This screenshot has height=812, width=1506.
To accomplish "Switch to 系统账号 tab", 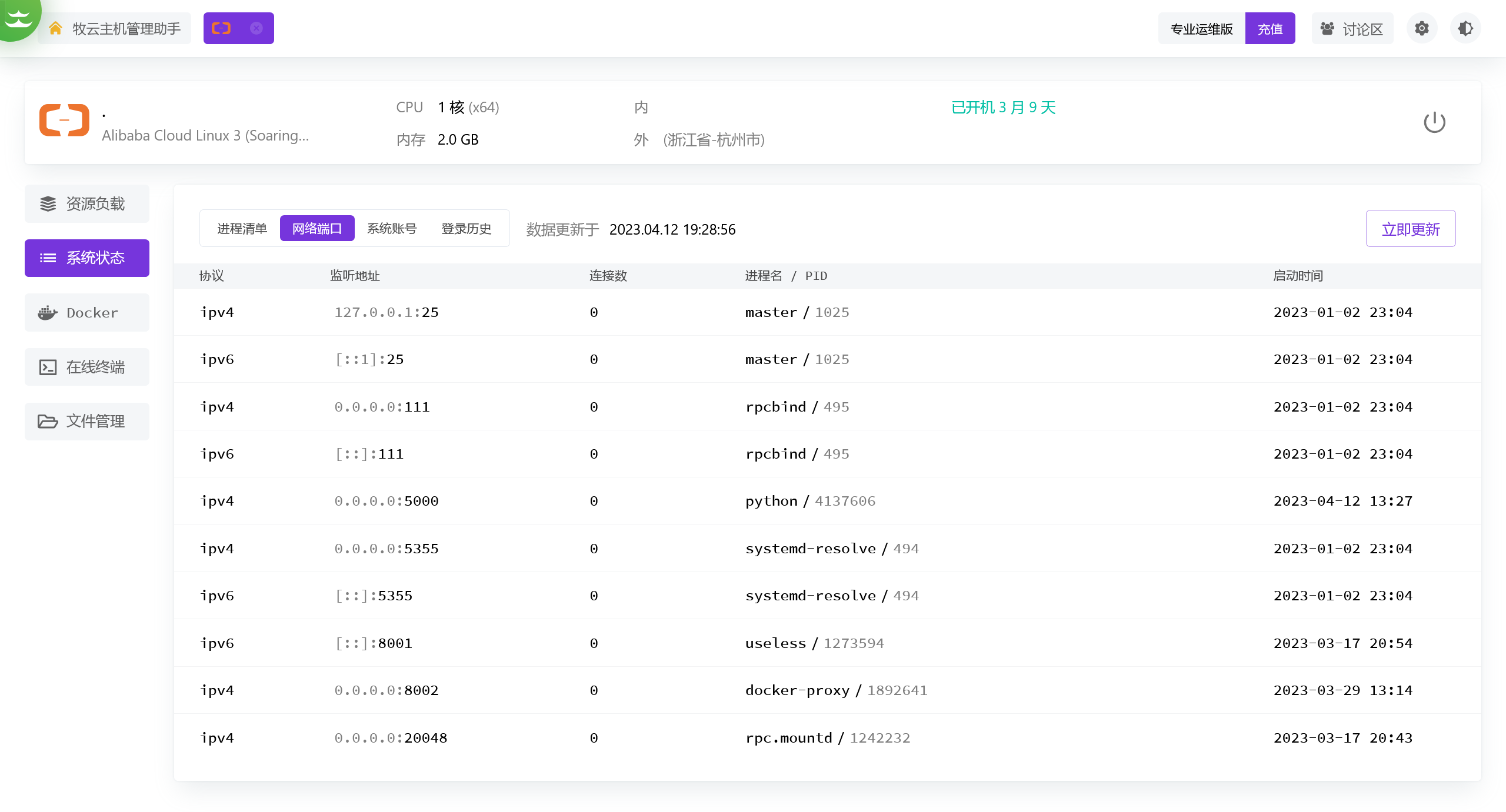I will click(392, 228).
